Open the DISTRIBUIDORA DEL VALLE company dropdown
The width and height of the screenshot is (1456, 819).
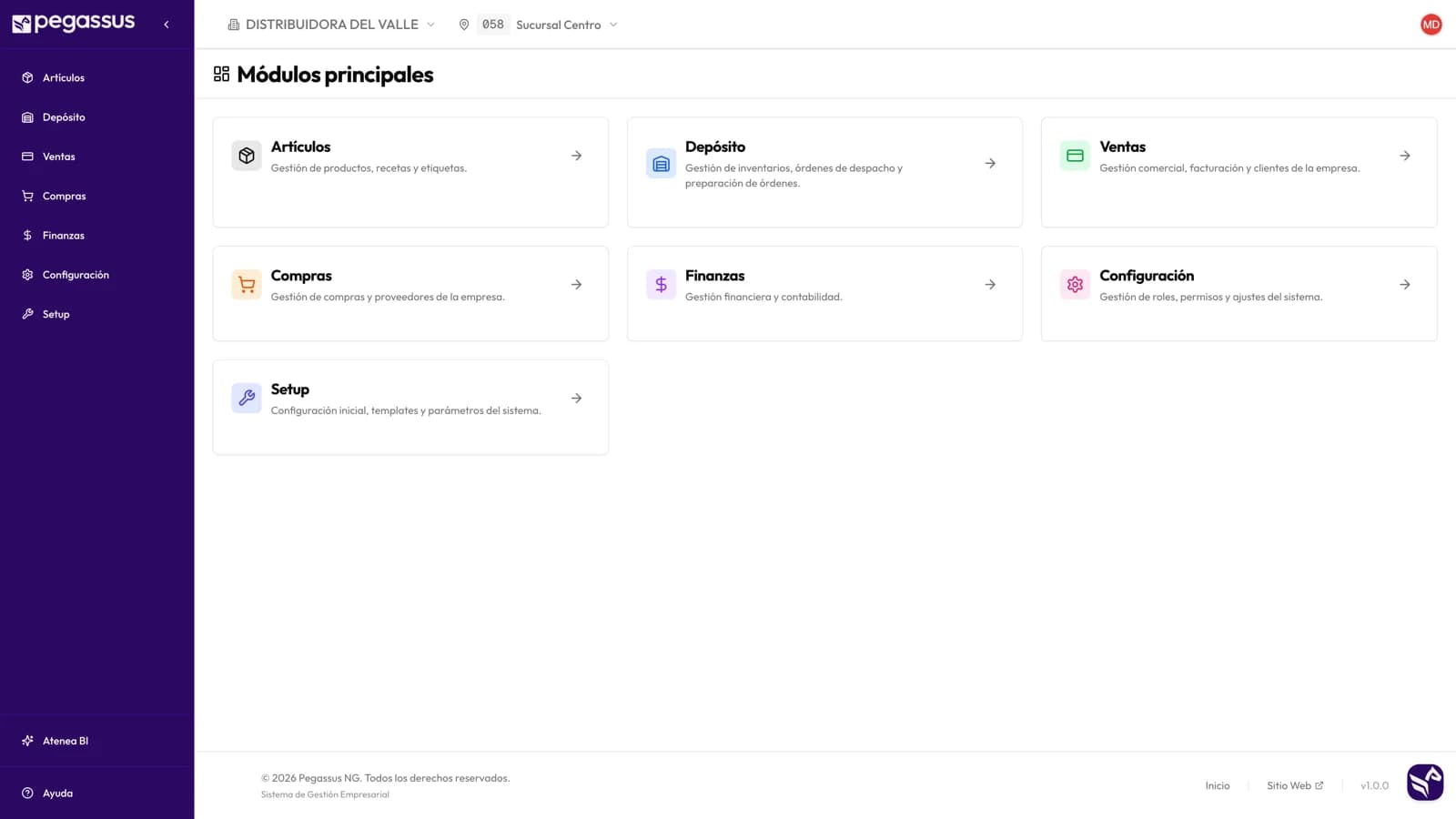(331, 25)
